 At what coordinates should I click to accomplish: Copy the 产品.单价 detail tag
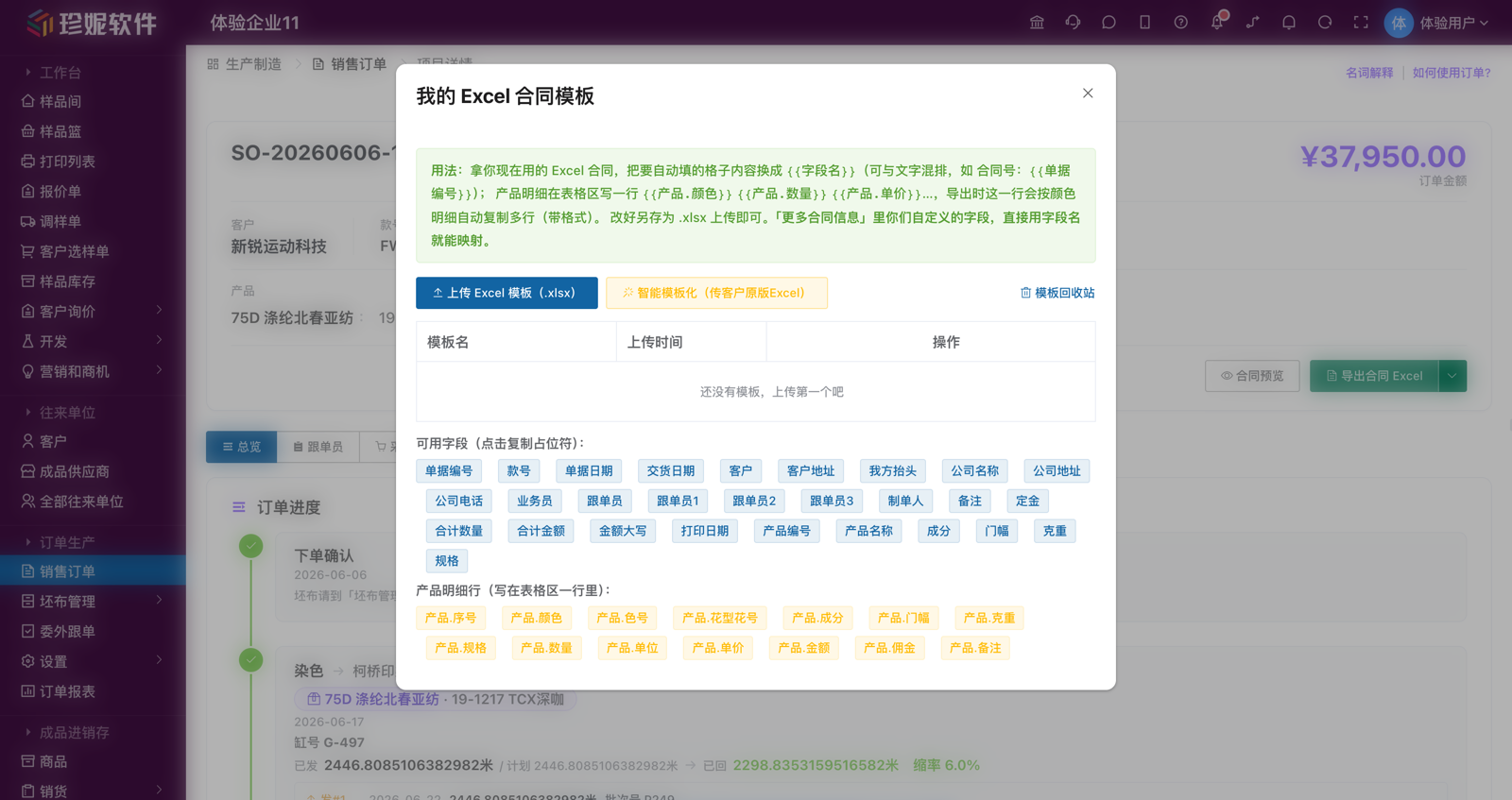tap(718, 648)
